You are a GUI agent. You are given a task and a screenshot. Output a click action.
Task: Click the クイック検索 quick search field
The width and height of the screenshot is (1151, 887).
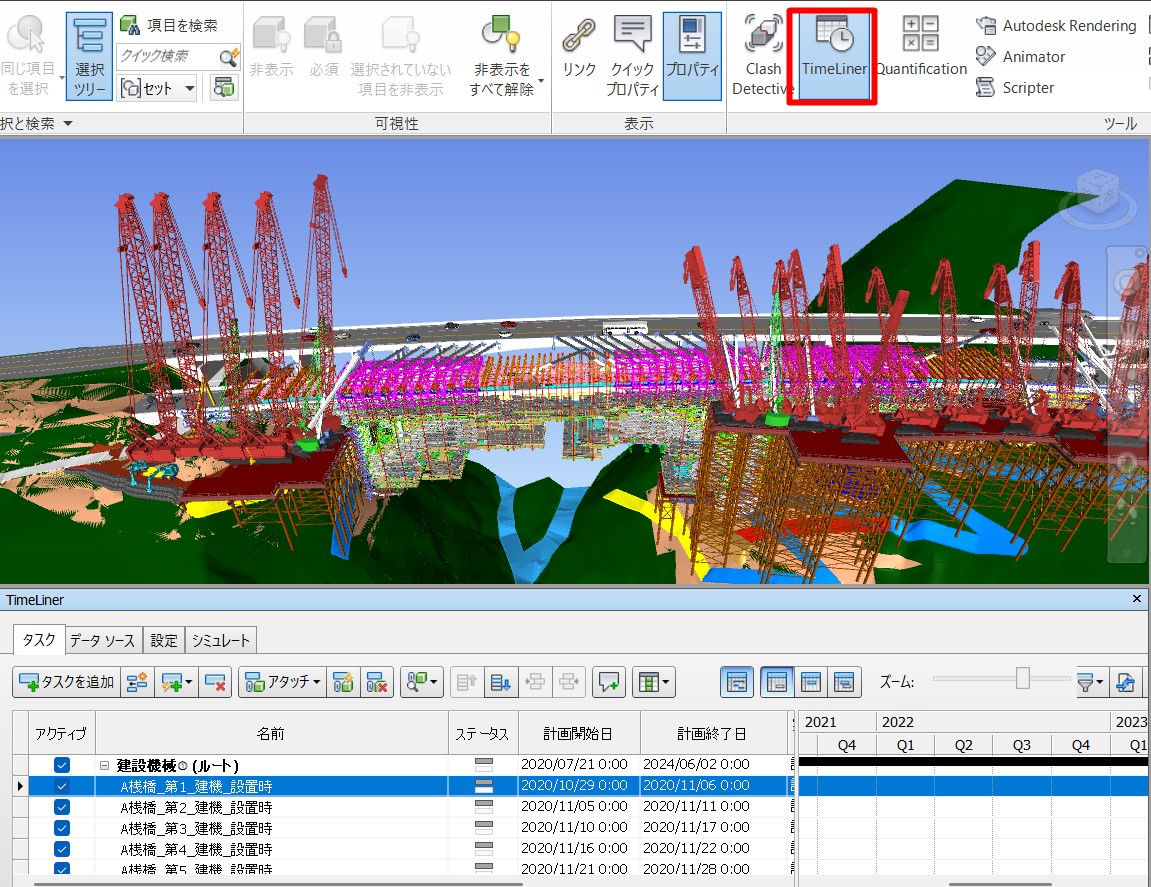pos(167,57)
